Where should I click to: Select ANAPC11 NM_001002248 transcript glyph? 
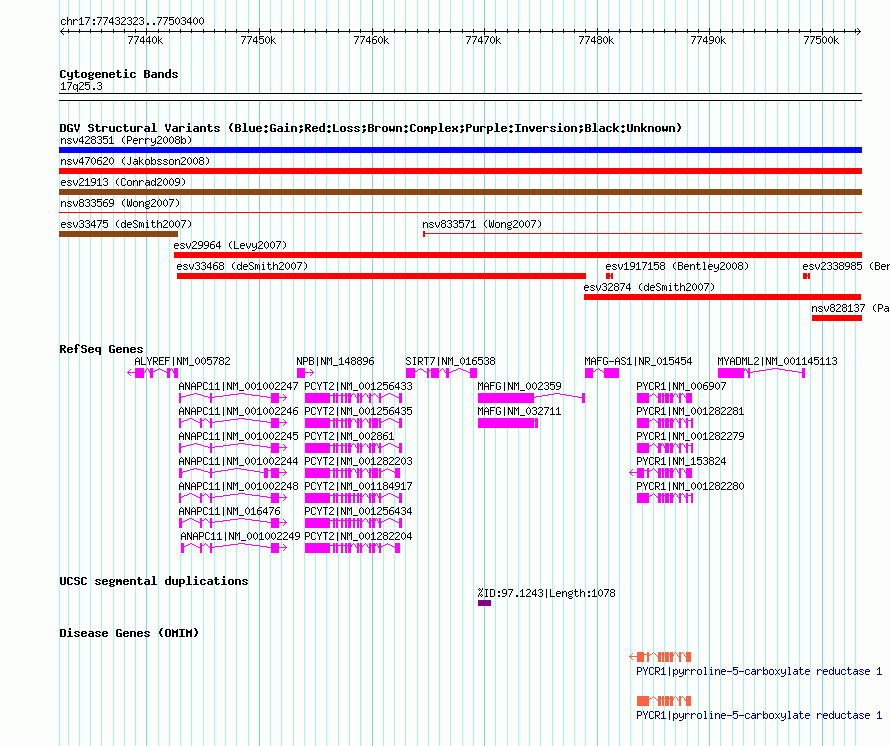tap(233, 497)
